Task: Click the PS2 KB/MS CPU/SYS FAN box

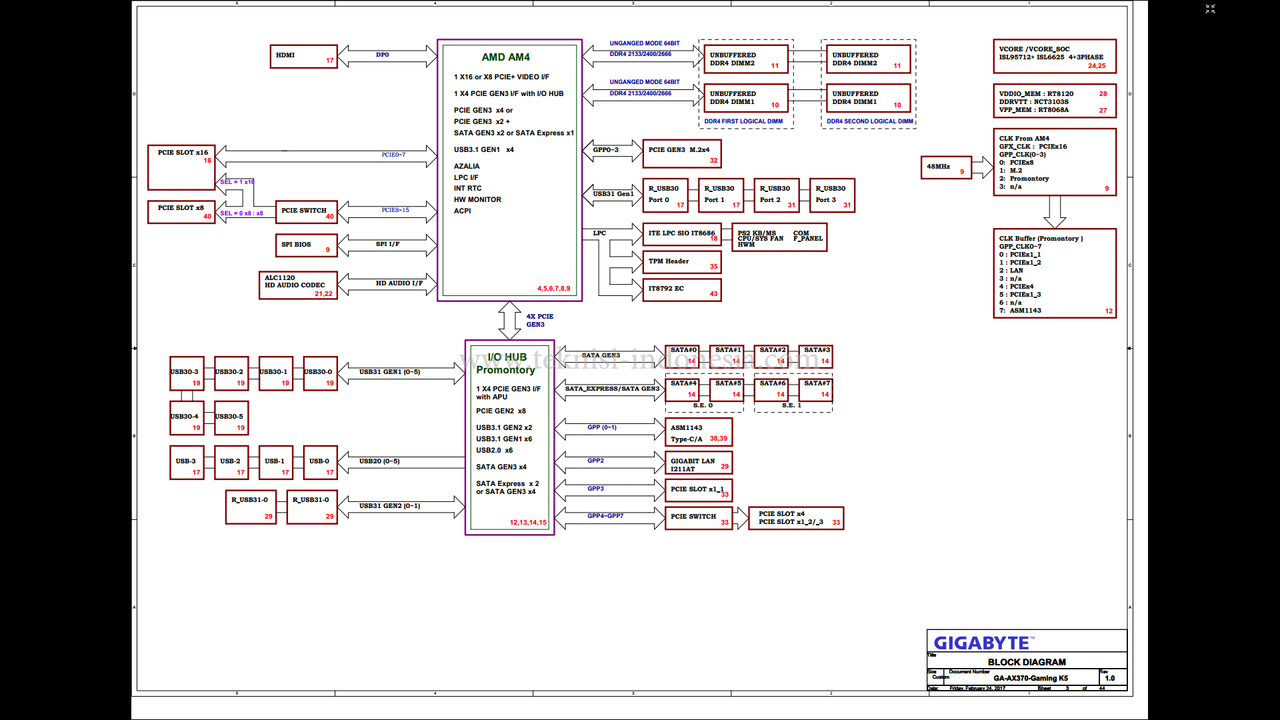Action: (780, 237)
